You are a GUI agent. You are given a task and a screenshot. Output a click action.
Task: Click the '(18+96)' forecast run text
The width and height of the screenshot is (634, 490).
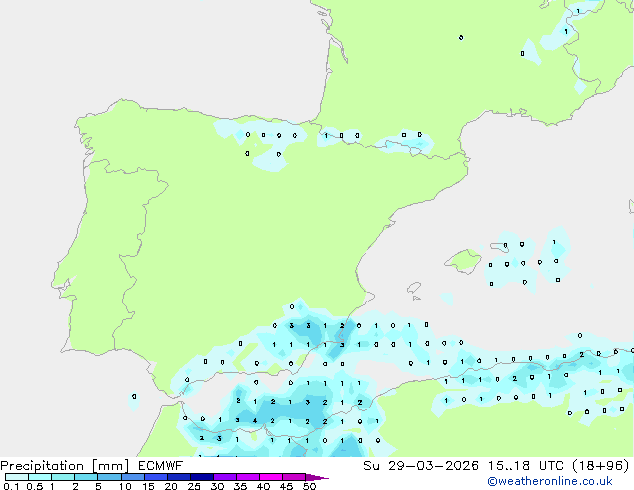pos(601,466)
